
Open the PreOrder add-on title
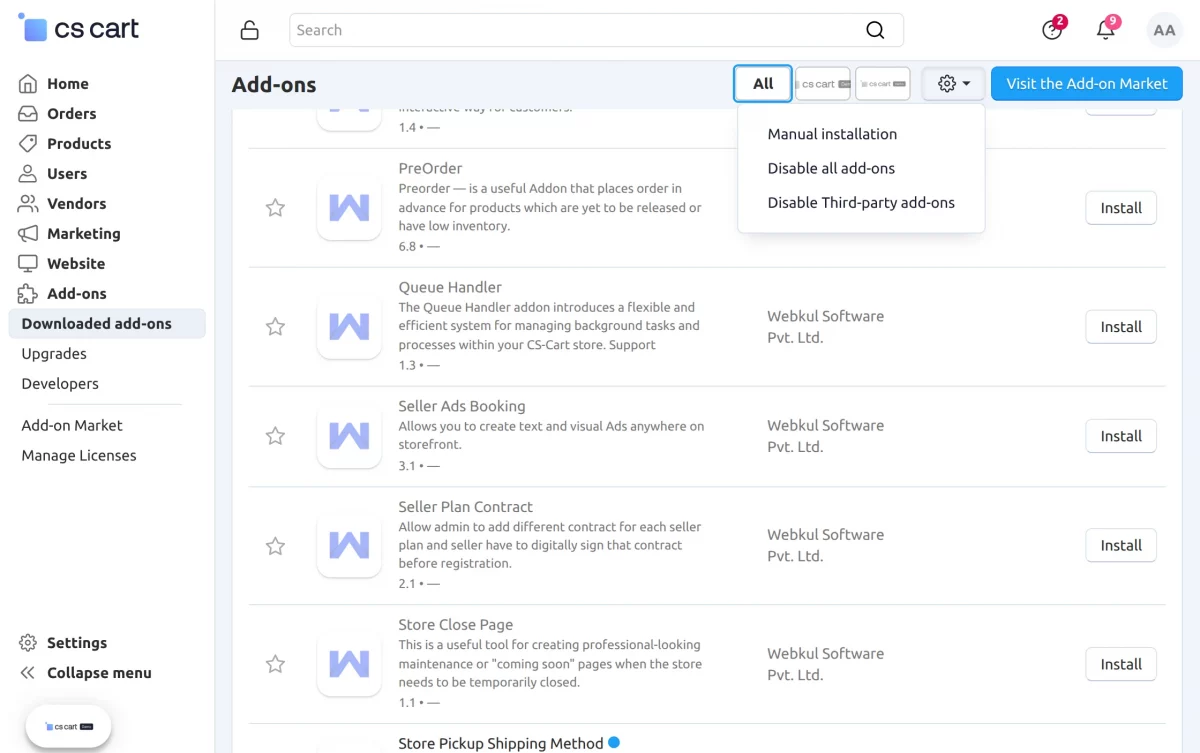coord(430,168)
